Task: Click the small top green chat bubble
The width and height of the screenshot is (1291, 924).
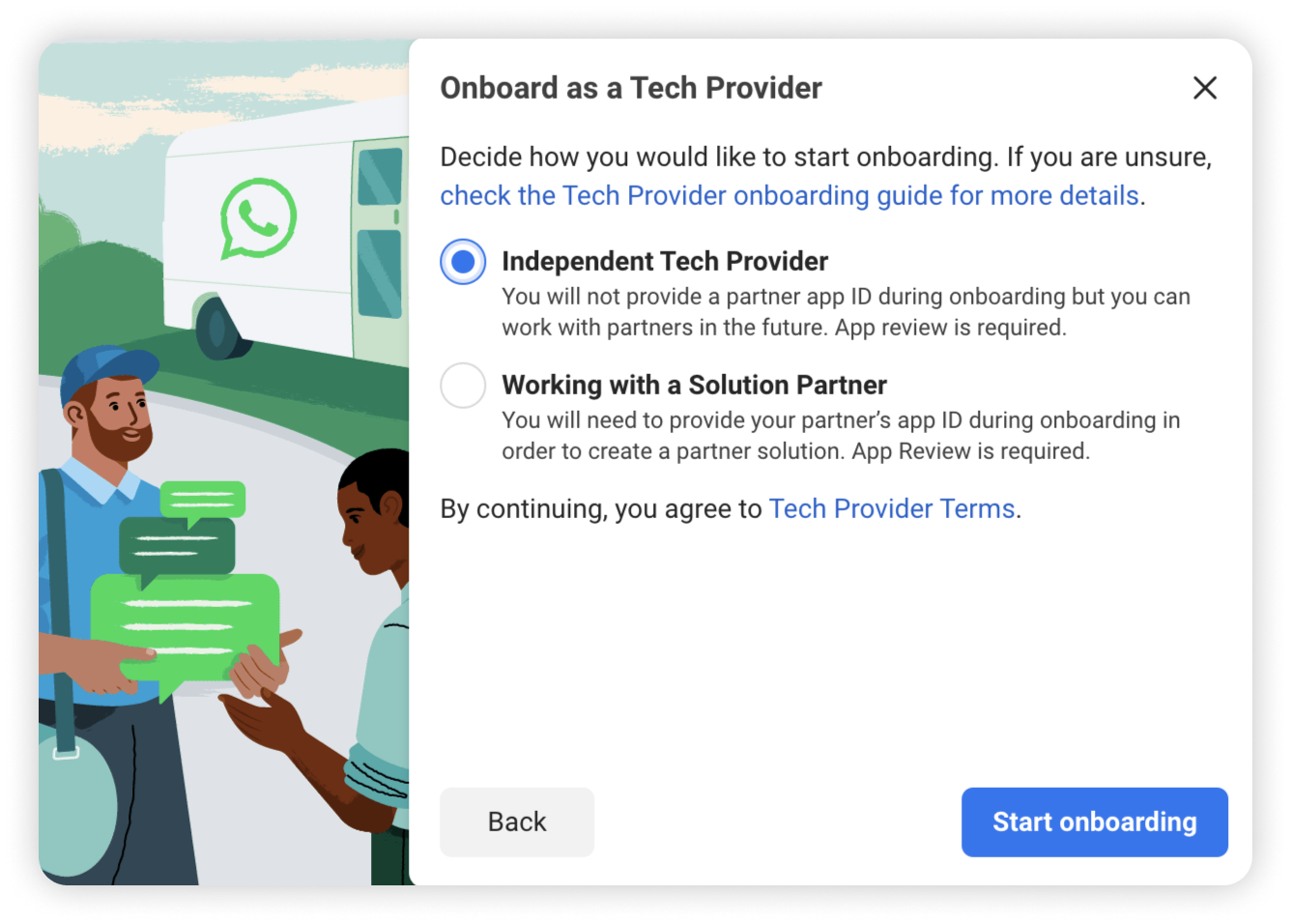Action: tap(202, 501)
